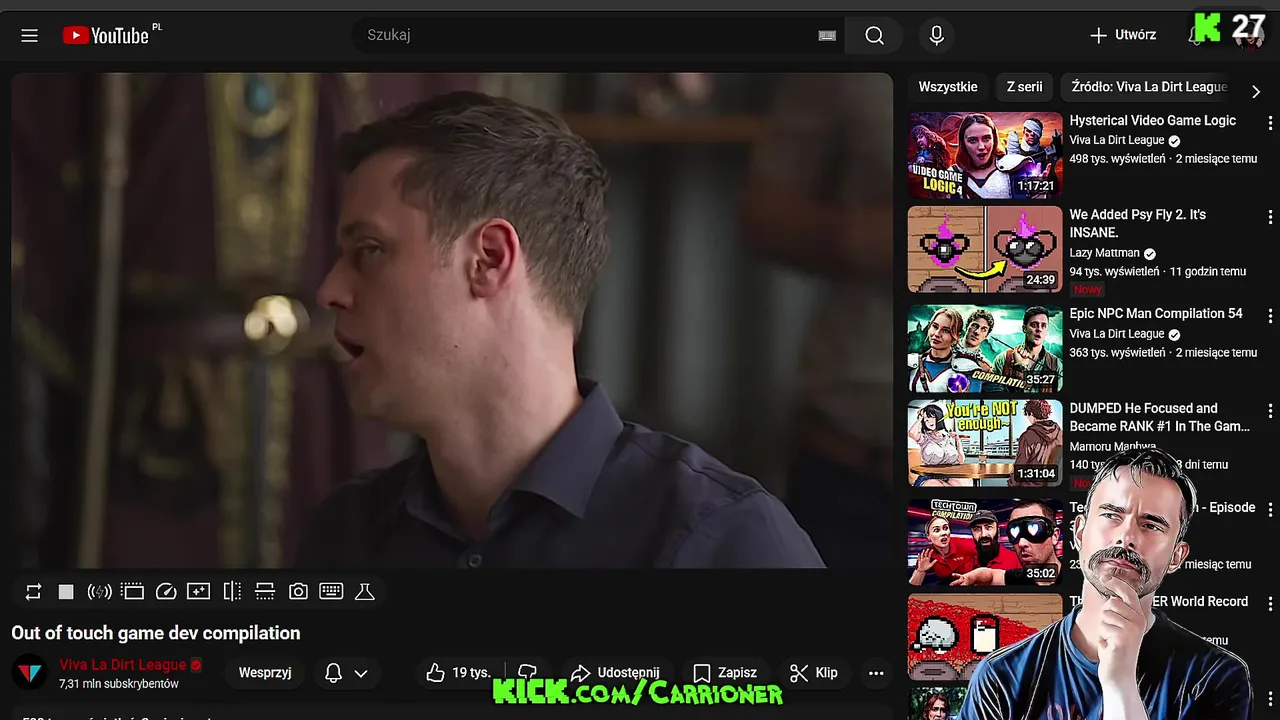Viewport: 1280px width, 720px height.
Task: Open the on-screen keyboard icon in search
Action: point(827,36)
